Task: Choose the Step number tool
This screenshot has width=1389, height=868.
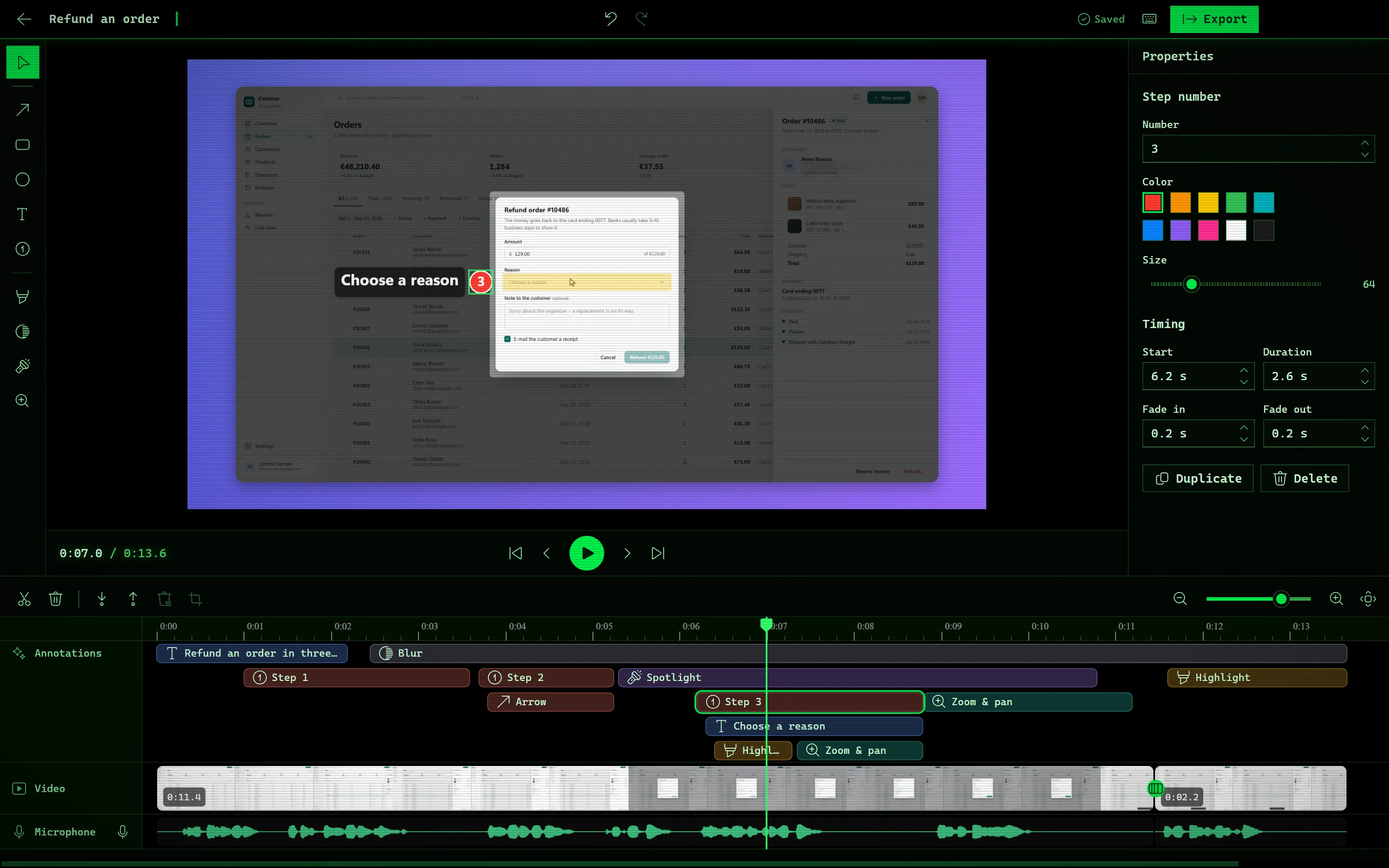Action: tap(23, 249)
